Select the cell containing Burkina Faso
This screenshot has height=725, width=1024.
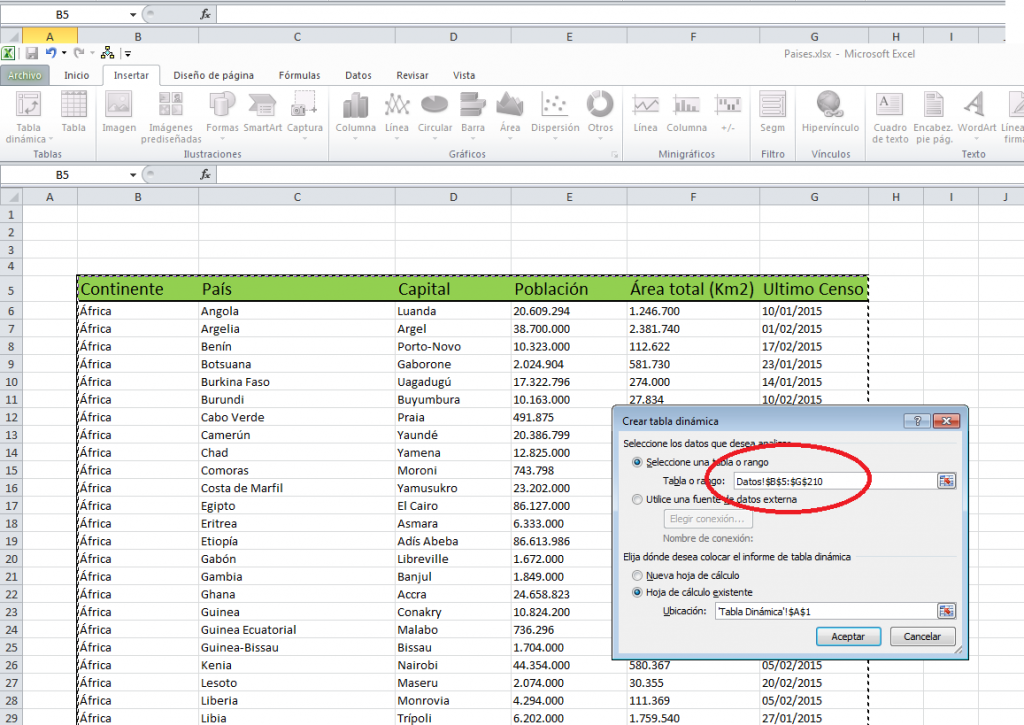[x=297, y=382]
